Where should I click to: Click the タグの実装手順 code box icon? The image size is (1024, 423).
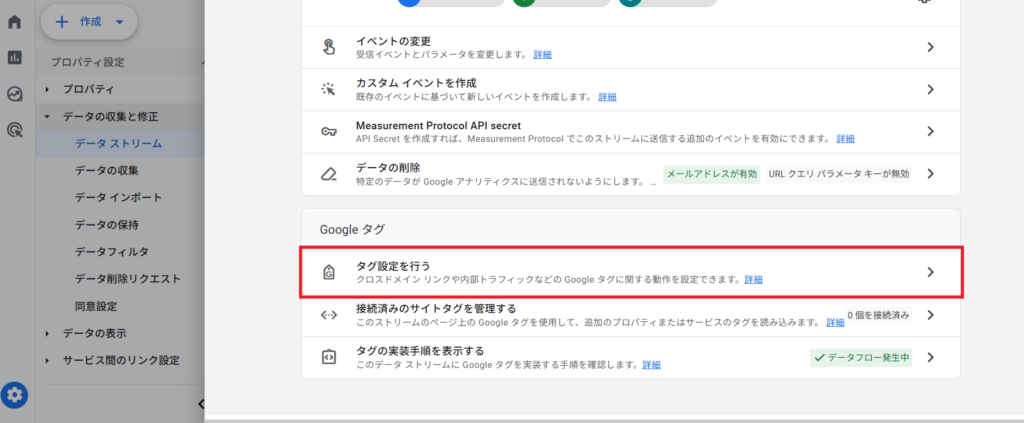click(x=328, y=357)
